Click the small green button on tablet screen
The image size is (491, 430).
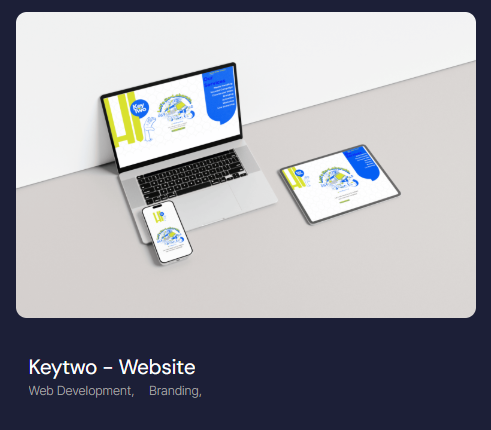tap(344, 201)
